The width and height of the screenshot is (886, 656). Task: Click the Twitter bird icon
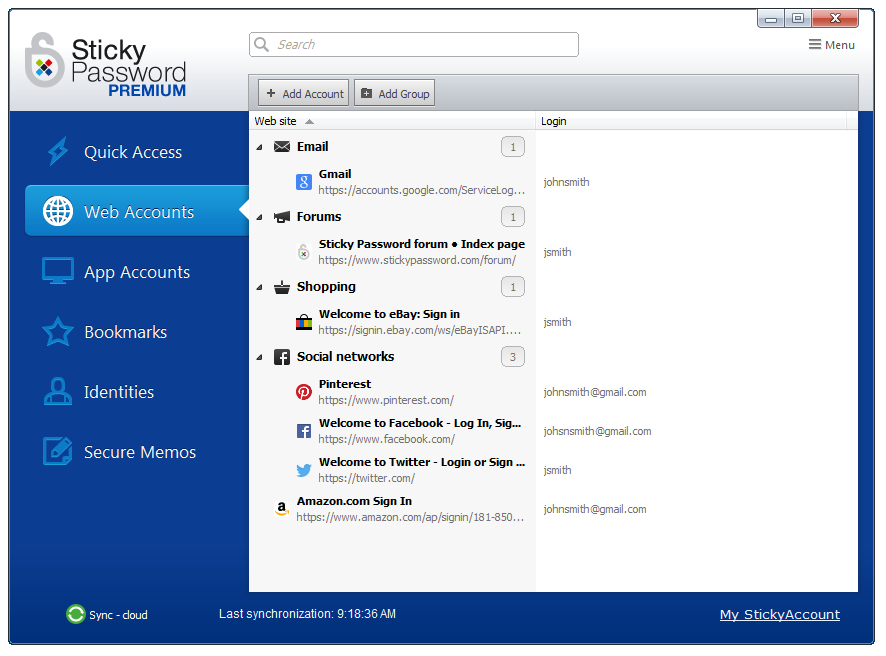tap(304, 470)
